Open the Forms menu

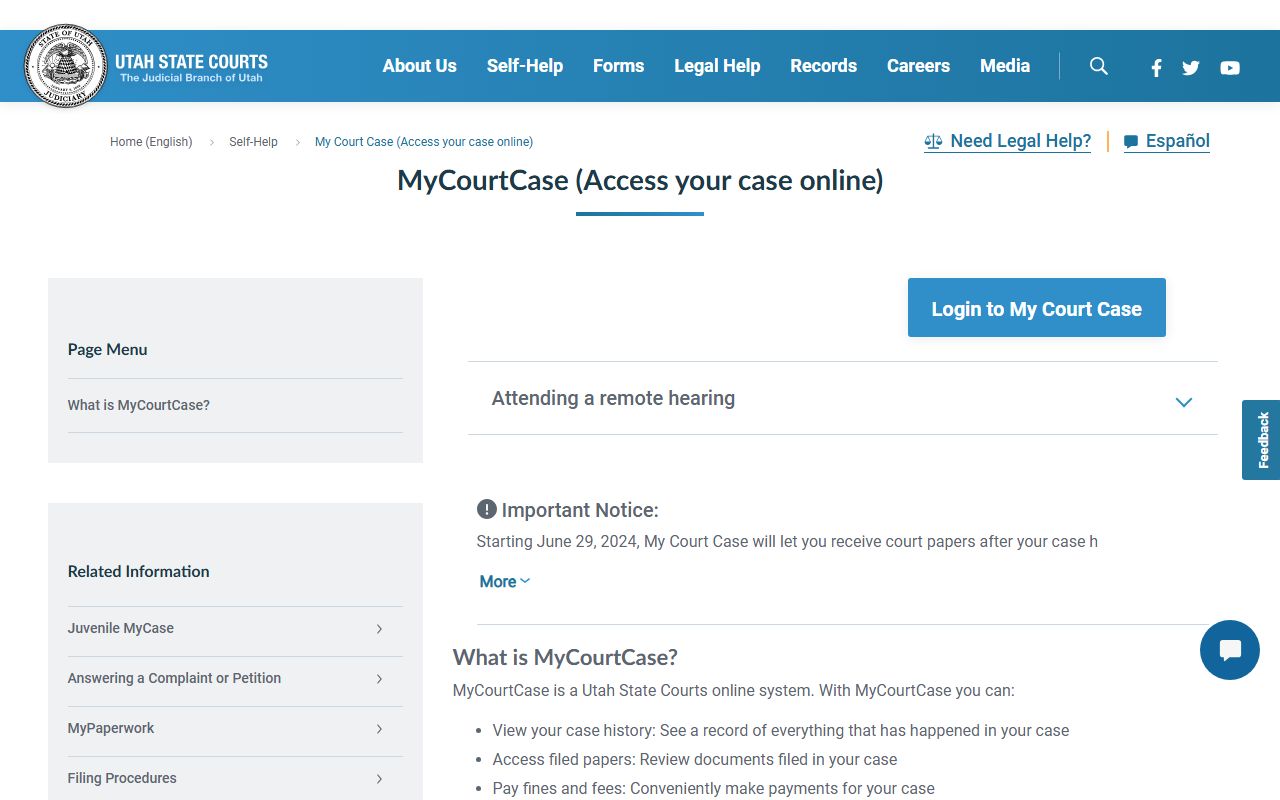(x=619, y=66)
